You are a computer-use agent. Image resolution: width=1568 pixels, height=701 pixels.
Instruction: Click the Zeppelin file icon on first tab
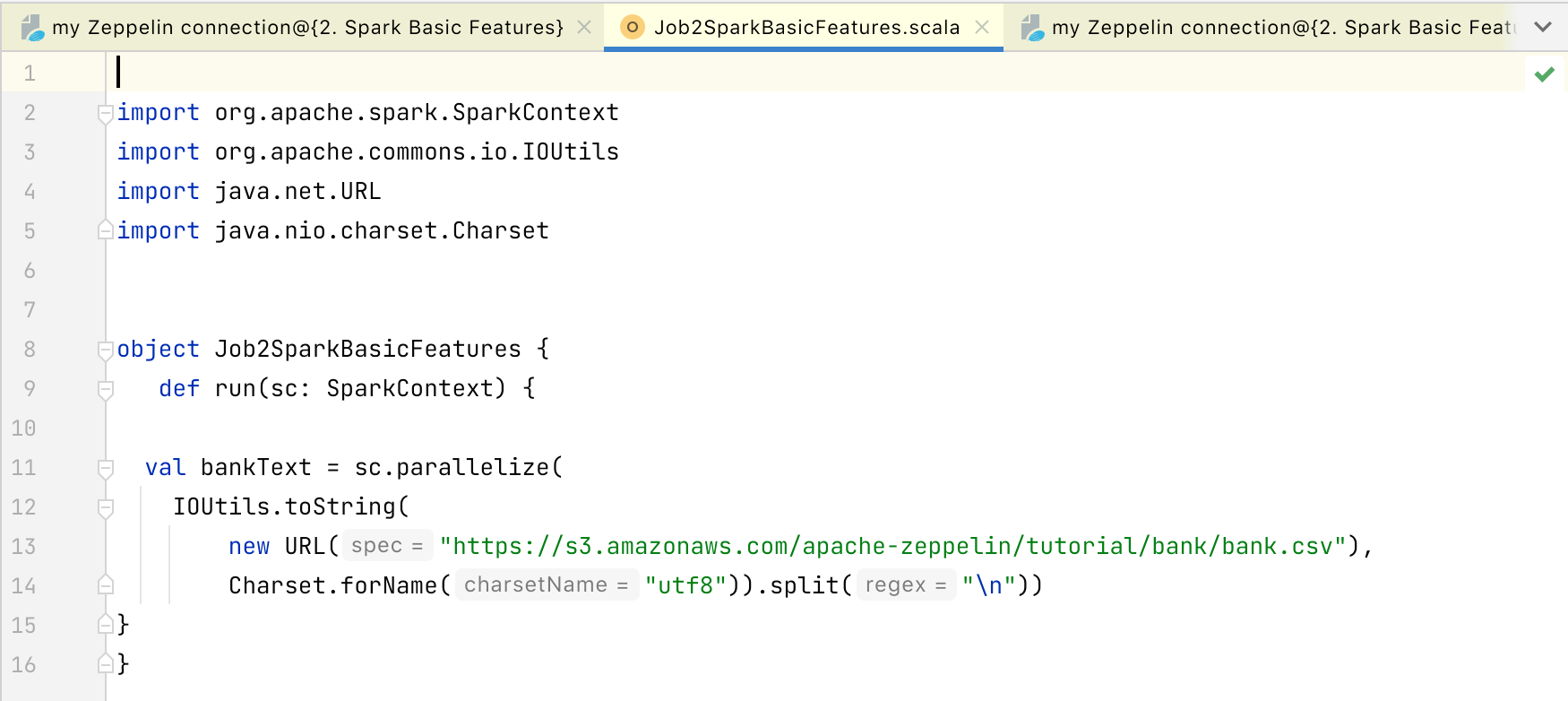click(32, 28)
